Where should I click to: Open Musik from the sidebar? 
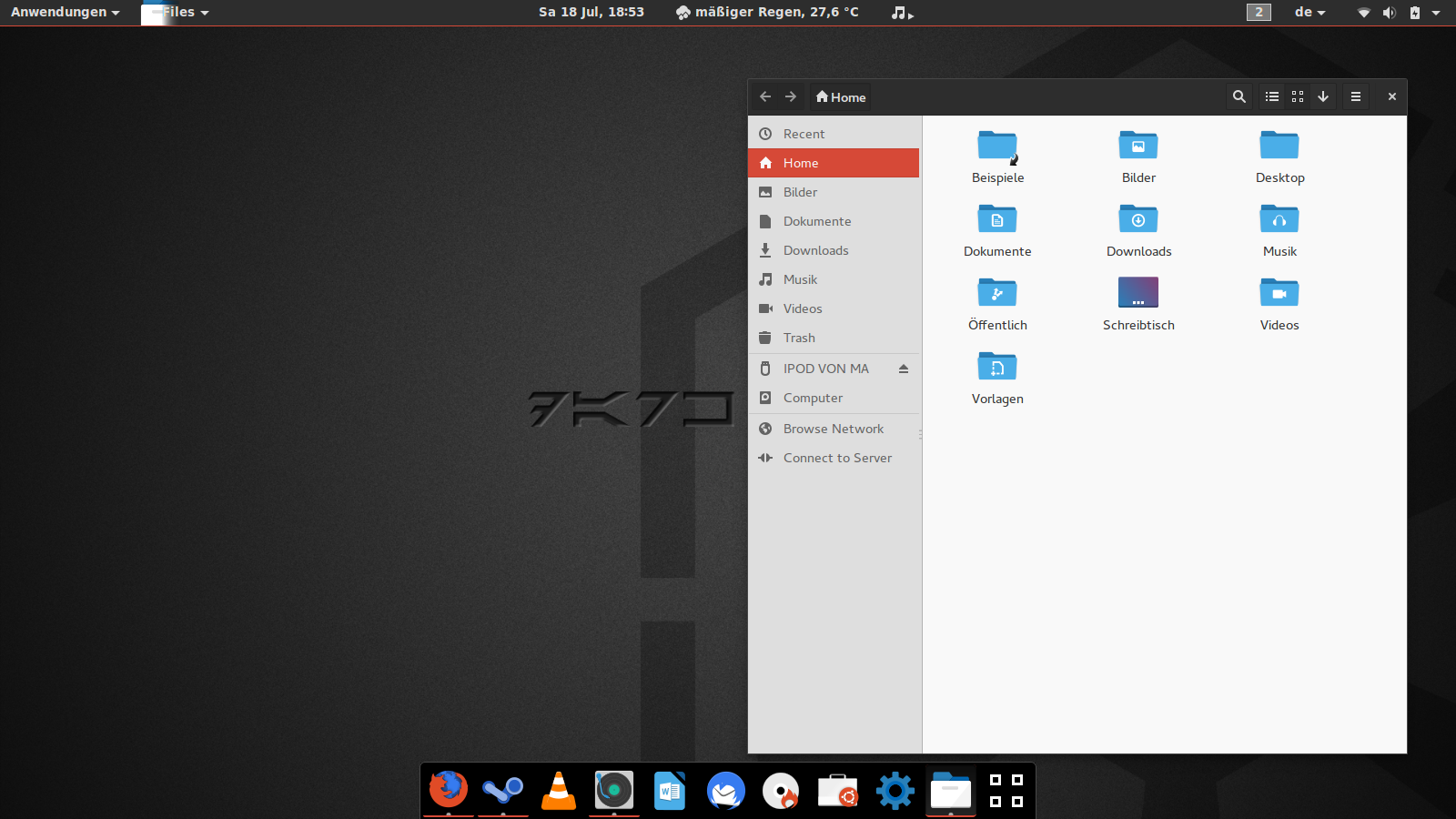[834, 279]
